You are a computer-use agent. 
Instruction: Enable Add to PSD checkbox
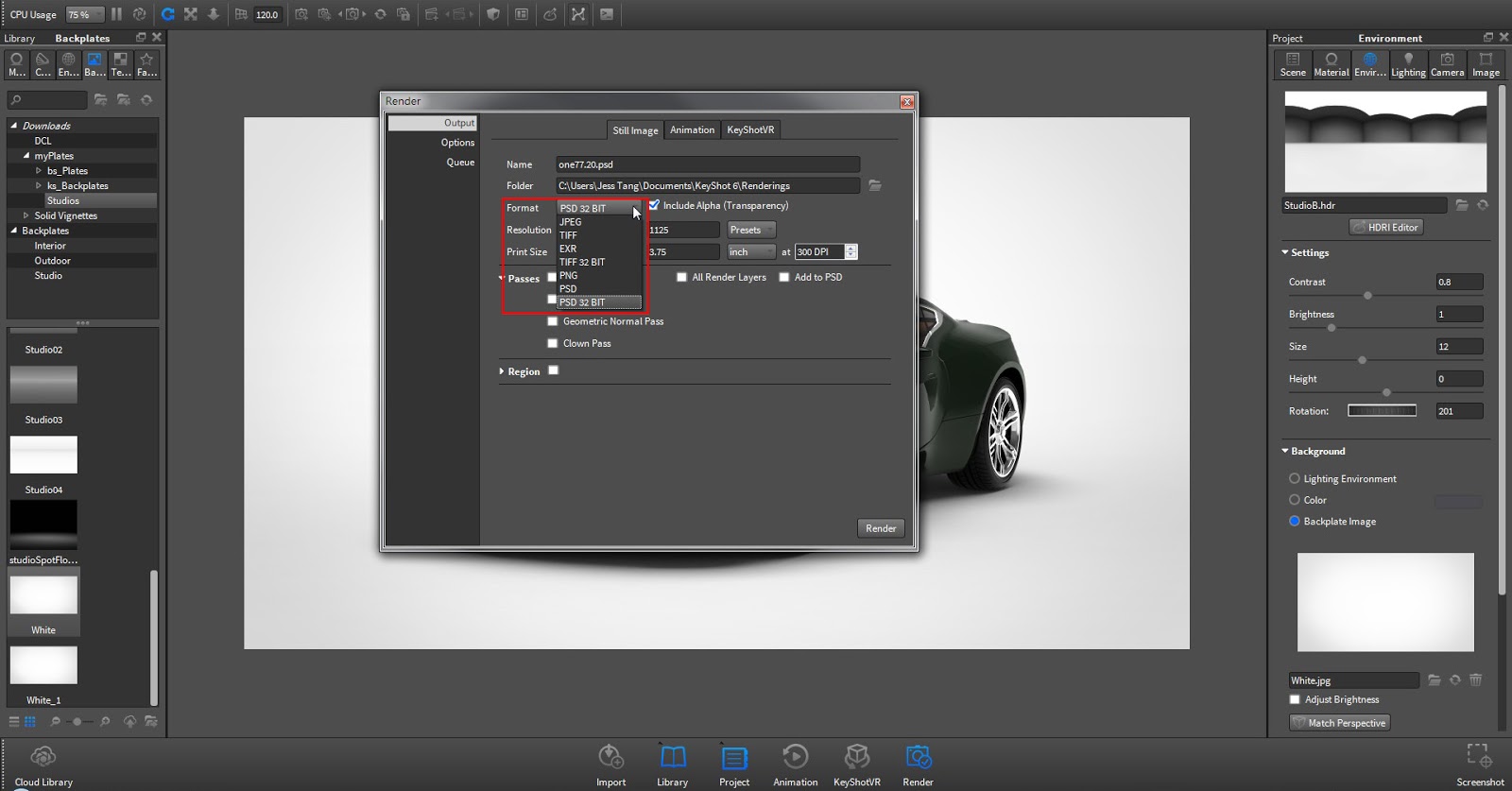pyautogui.click(x=784, y=277)
